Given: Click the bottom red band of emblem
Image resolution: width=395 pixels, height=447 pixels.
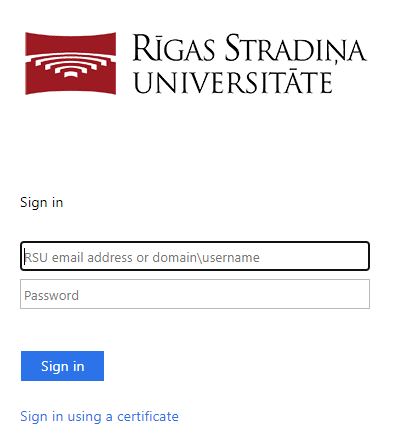Looking at the screenshot, I should pos(71,85).
